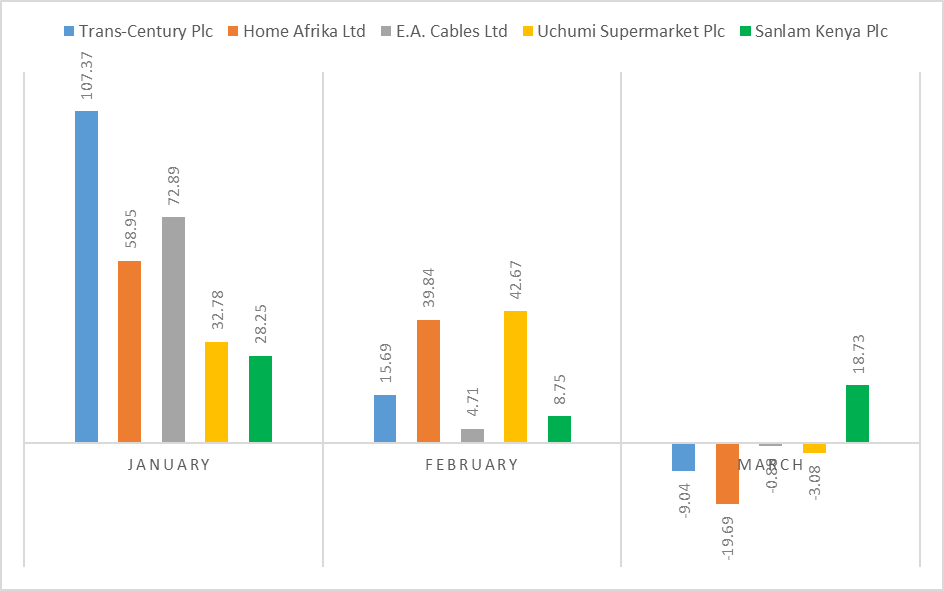Click the January gray bar labeled 72.89

(x=173, y=329)
